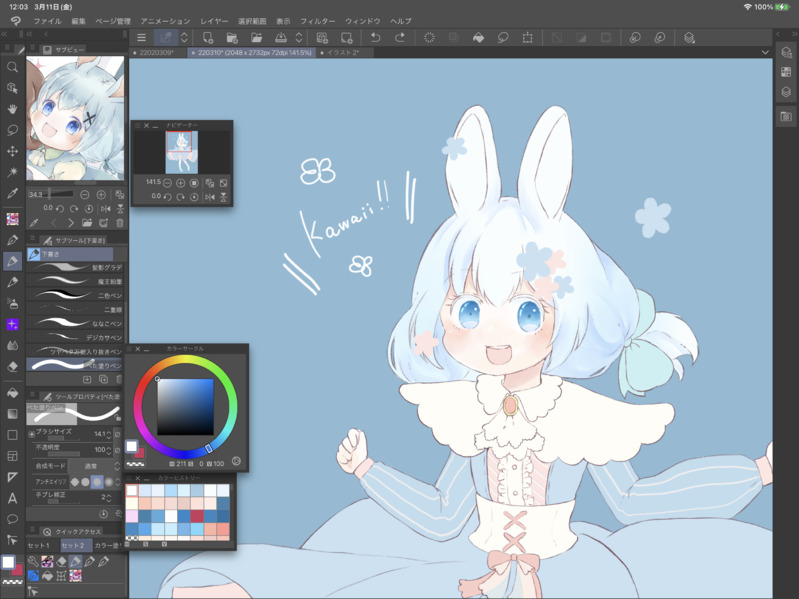799x599 pixels.
Task: Select the Operation object tool
Action: [x=12, y=88]
